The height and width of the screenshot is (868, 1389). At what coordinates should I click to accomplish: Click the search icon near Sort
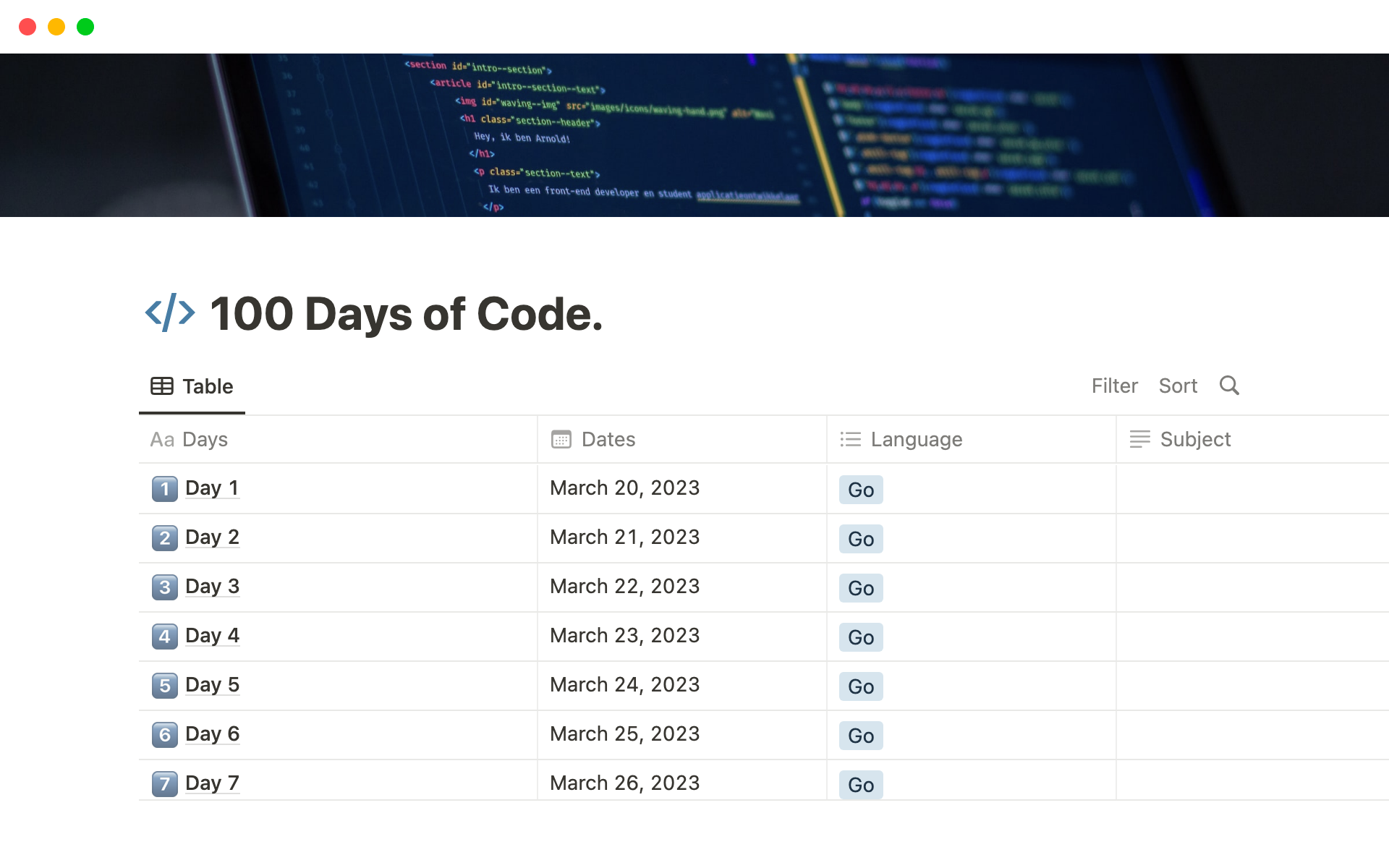1228,386
